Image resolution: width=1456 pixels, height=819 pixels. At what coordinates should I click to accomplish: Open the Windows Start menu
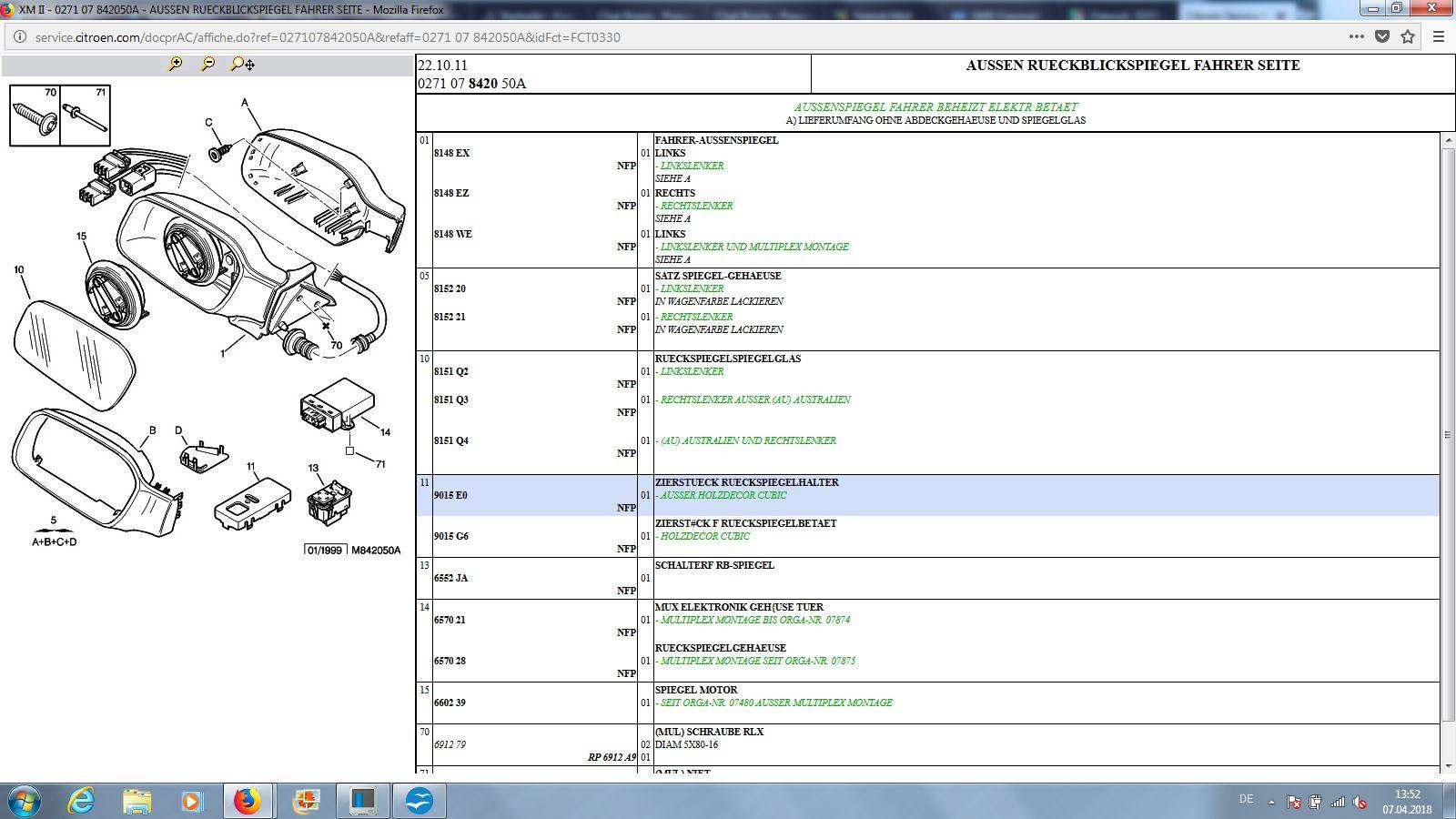click(x=25, y=801)
